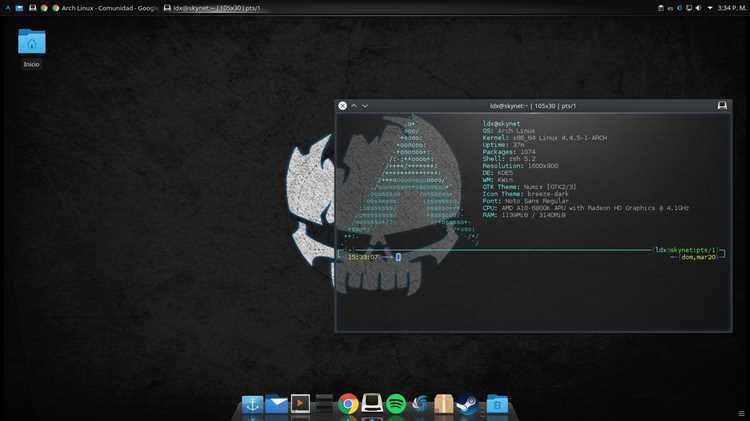Viewport: 750px width, 421px height.
Task: Click the upward chevron in terminal title bar
Action: [354, 106]
